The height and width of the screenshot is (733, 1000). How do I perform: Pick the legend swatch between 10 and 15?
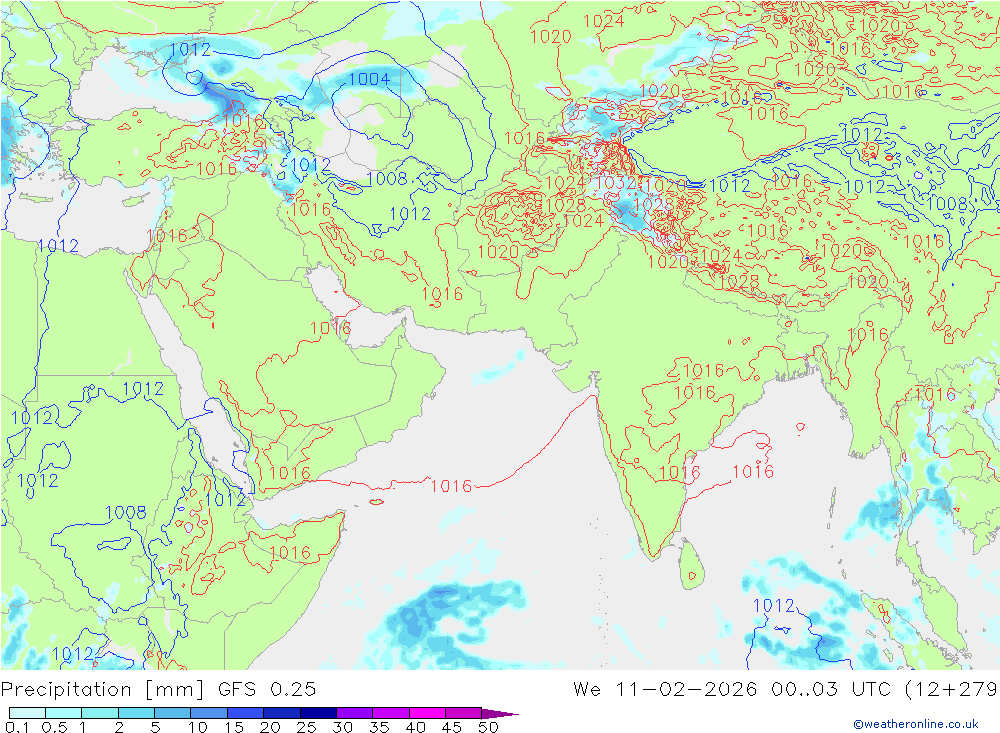pyautogui.click(x=209, y=713)
